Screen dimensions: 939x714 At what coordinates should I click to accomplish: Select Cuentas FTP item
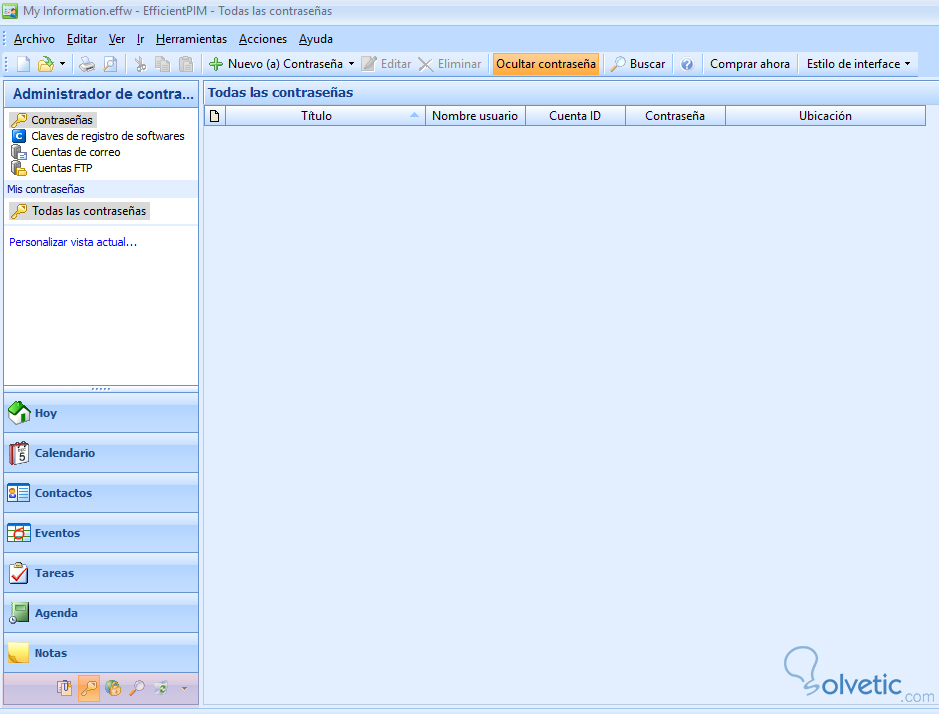pyautogui.click(x=52, y=168)
